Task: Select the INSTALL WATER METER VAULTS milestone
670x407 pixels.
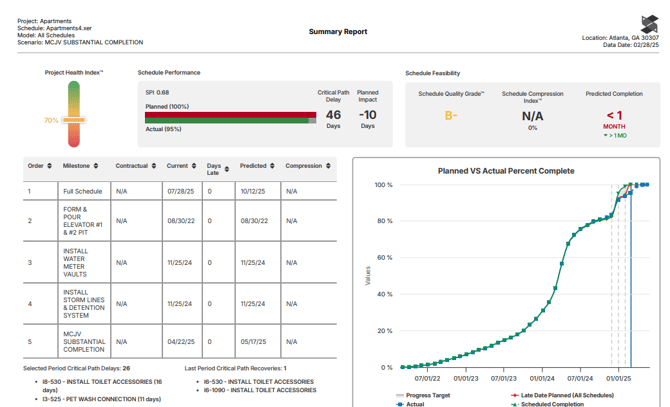Action: 76,263
